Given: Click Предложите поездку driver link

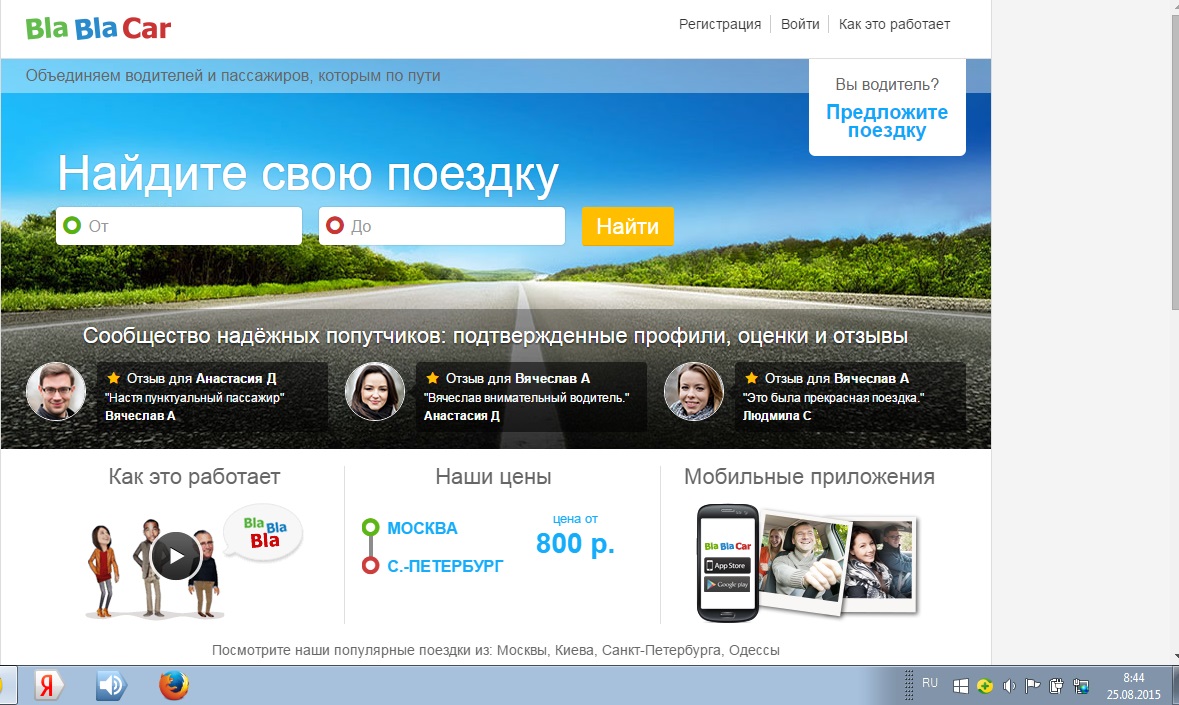Looking at the screenshot, I should pos(887,121).
